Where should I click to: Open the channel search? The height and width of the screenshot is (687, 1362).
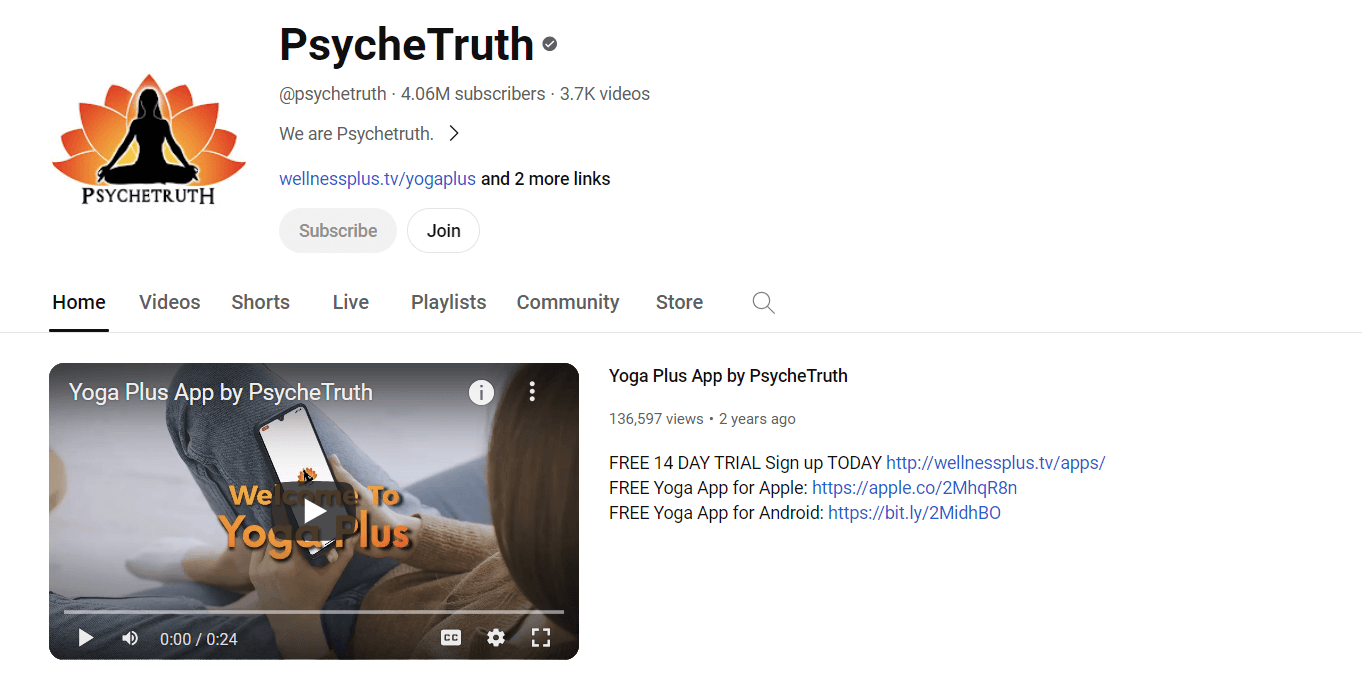(x=762, y=302)
